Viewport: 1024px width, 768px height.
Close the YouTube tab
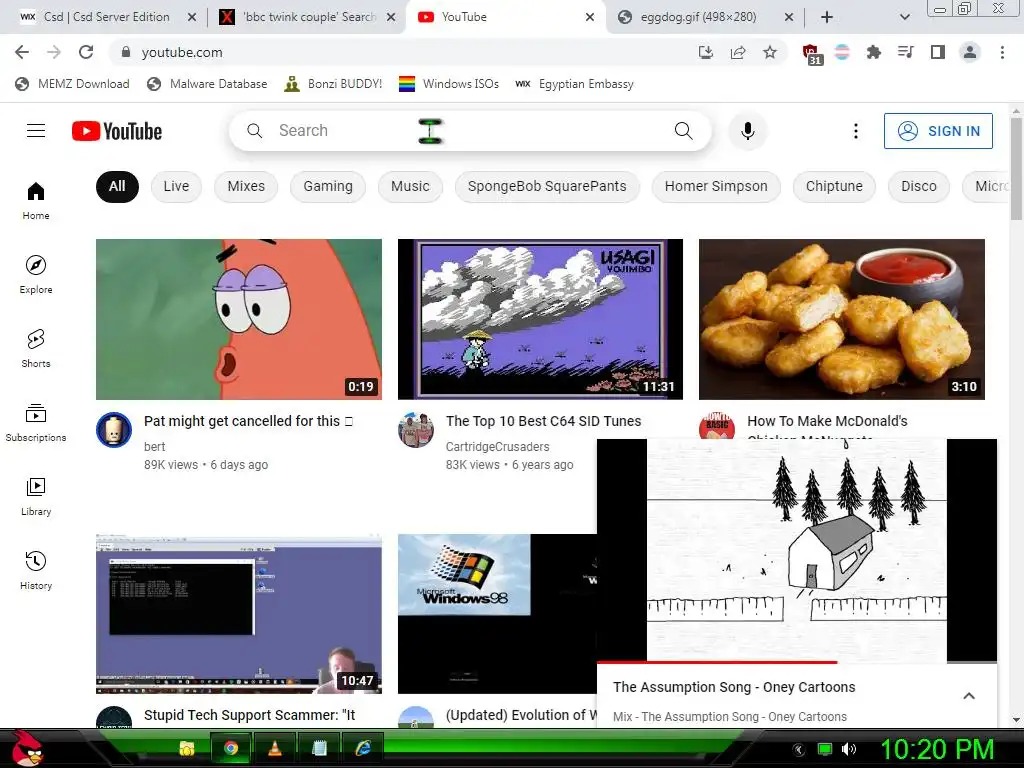590,17
